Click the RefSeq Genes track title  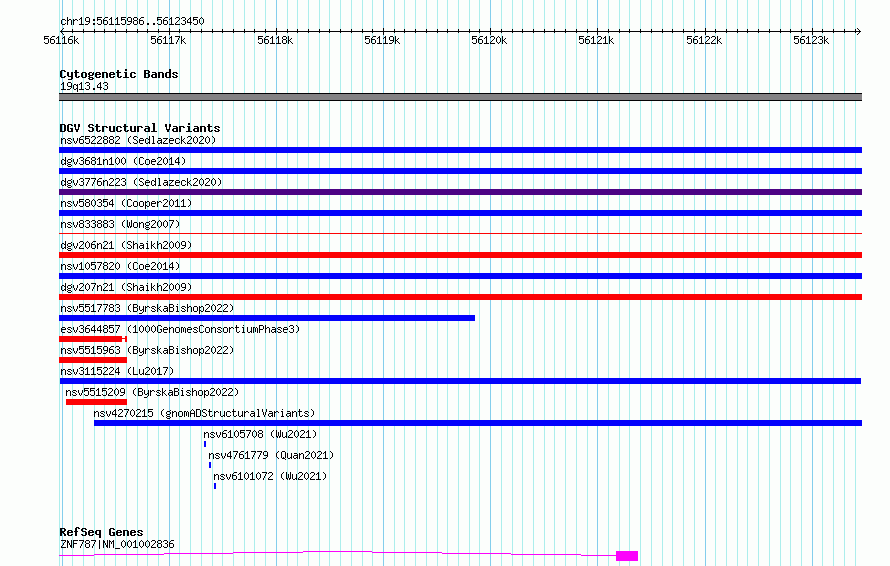101,533
